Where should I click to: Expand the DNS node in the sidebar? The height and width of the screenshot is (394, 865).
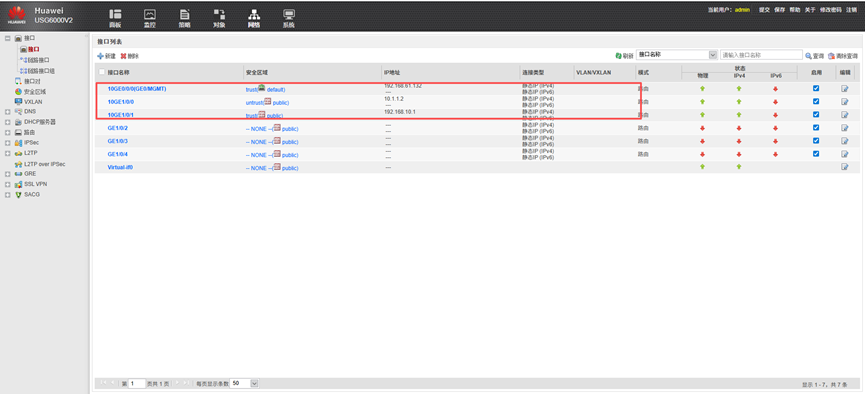[x=8, y=111]
